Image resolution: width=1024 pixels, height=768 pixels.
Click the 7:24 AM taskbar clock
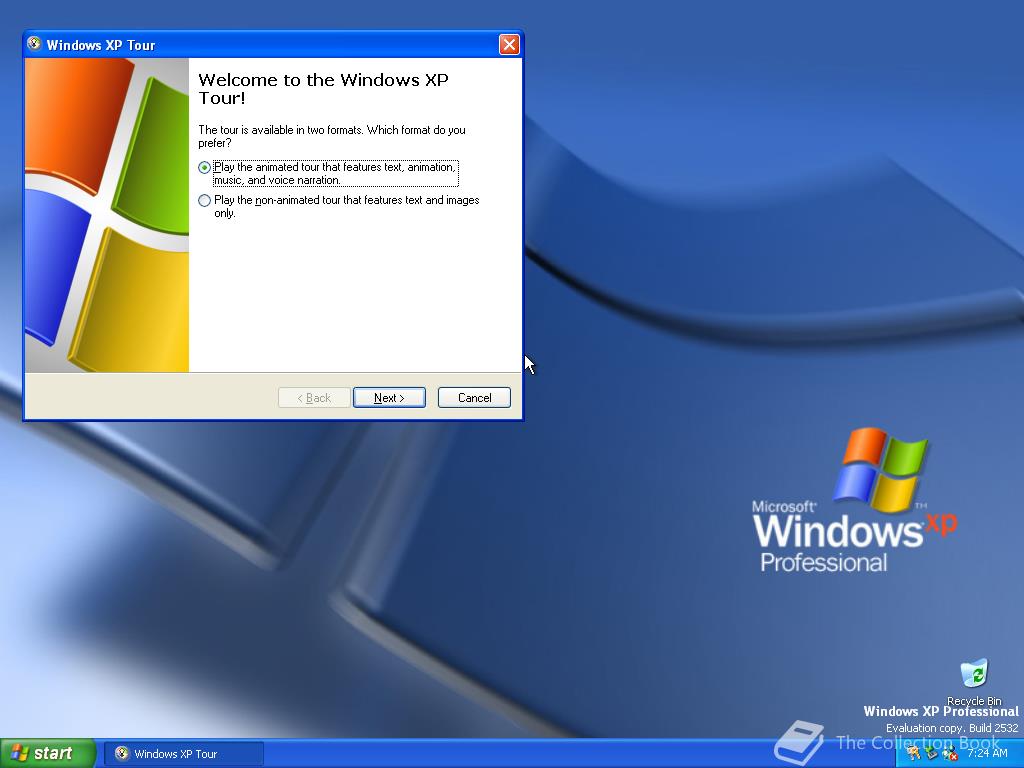(987, 753)
